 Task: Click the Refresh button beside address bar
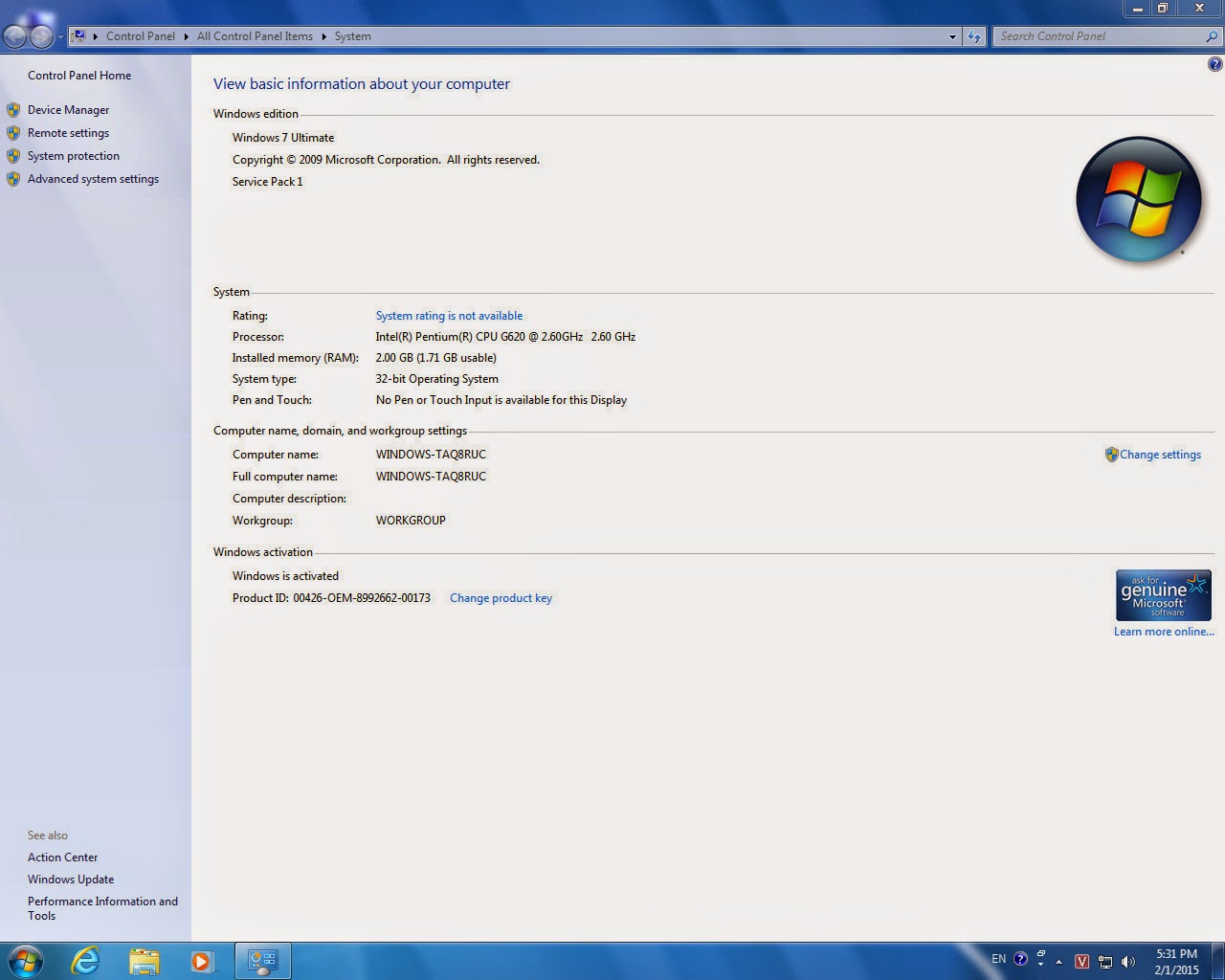974,36
